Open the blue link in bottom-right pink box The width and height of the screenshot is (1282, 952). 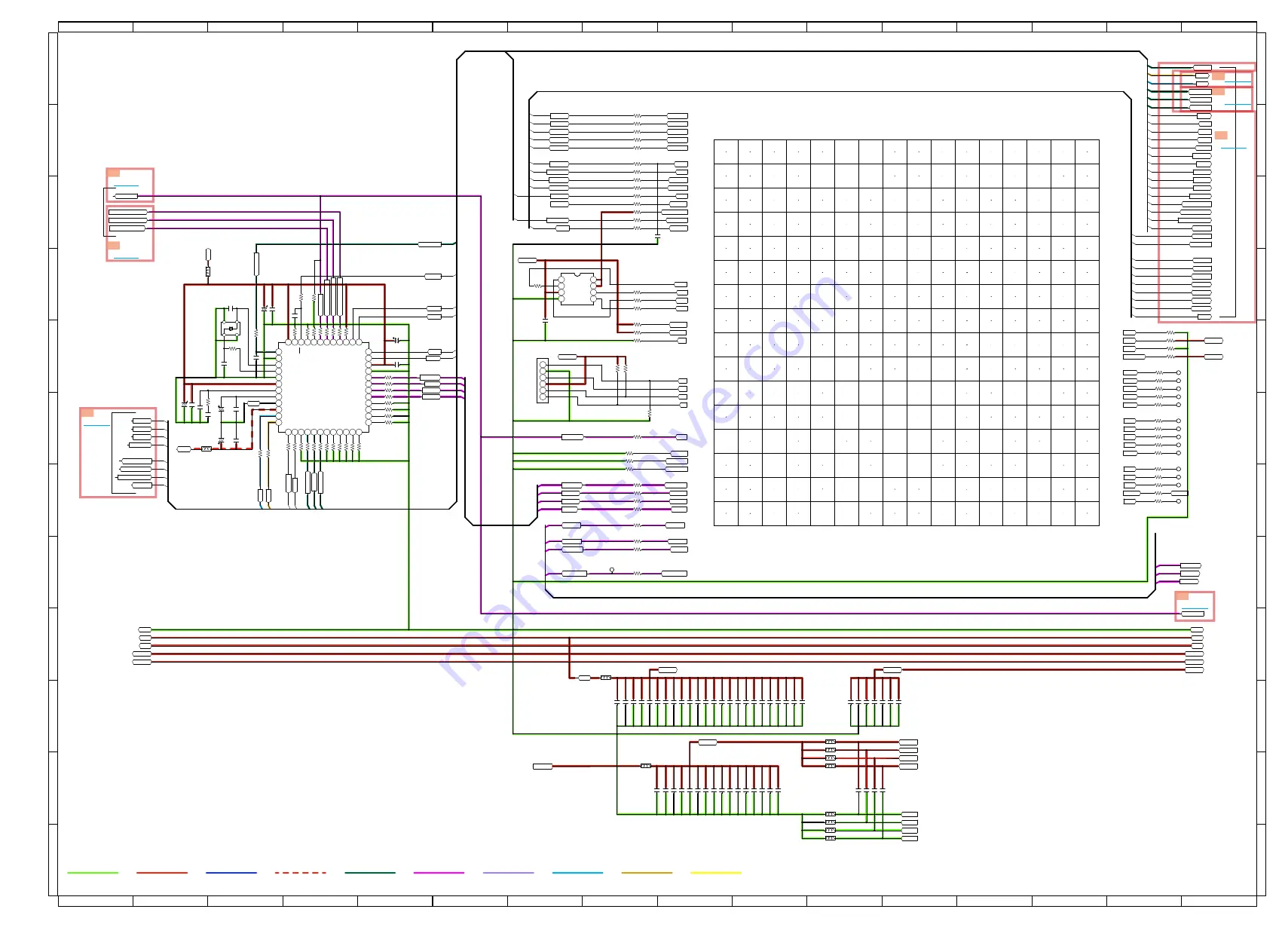1195,608
